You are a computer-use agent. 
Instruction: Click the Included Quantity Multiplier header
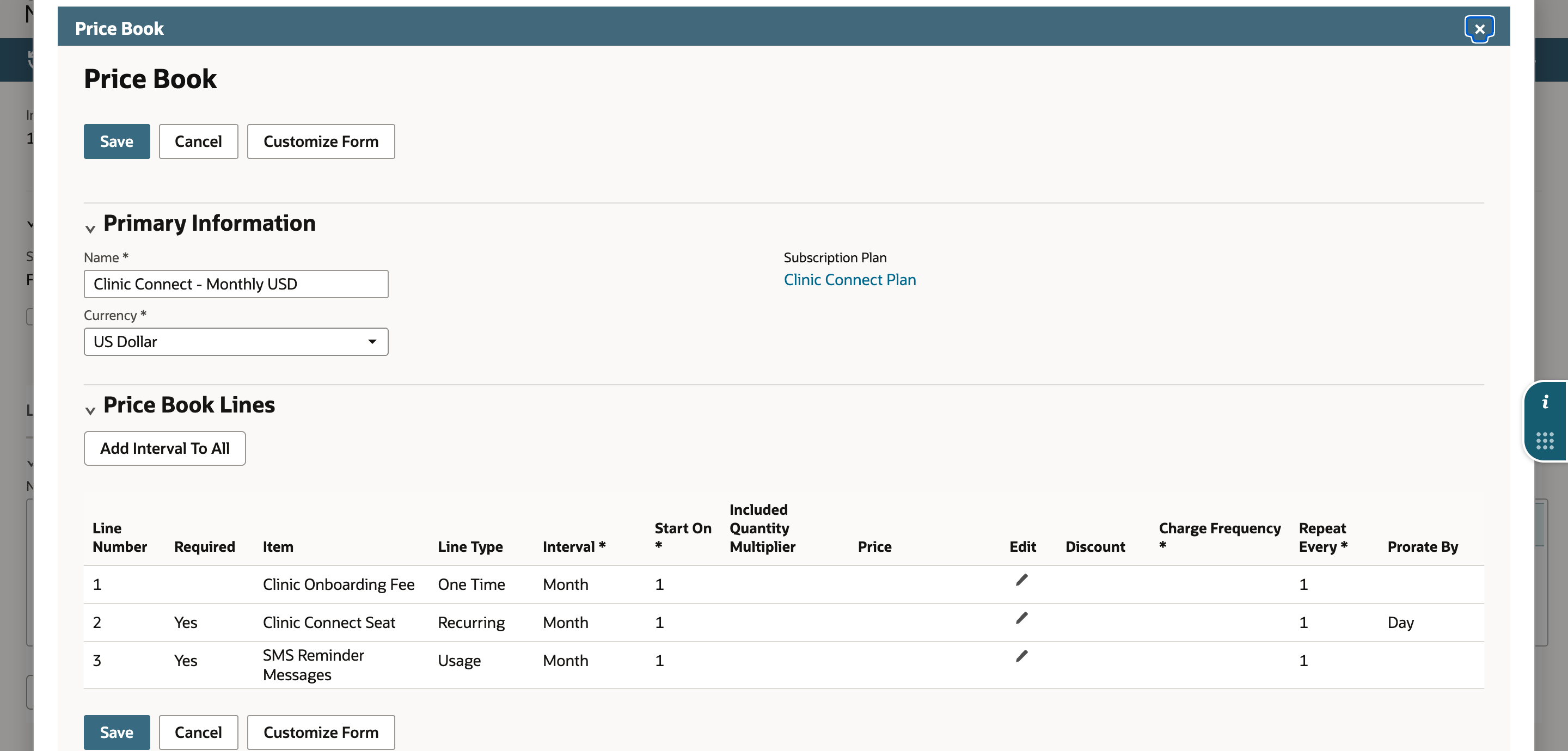763,528
